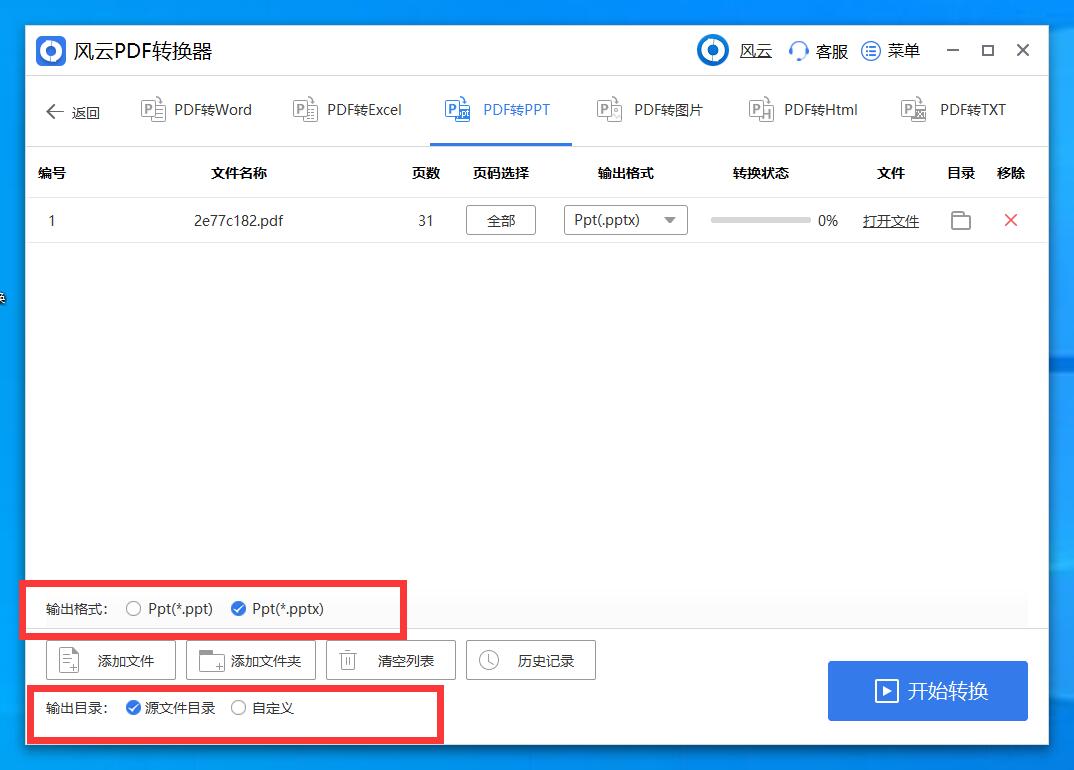The width and height of the screenshot is (1074, 770).
Task: Click the PDF转Html document icon
Action: point(761,110)
